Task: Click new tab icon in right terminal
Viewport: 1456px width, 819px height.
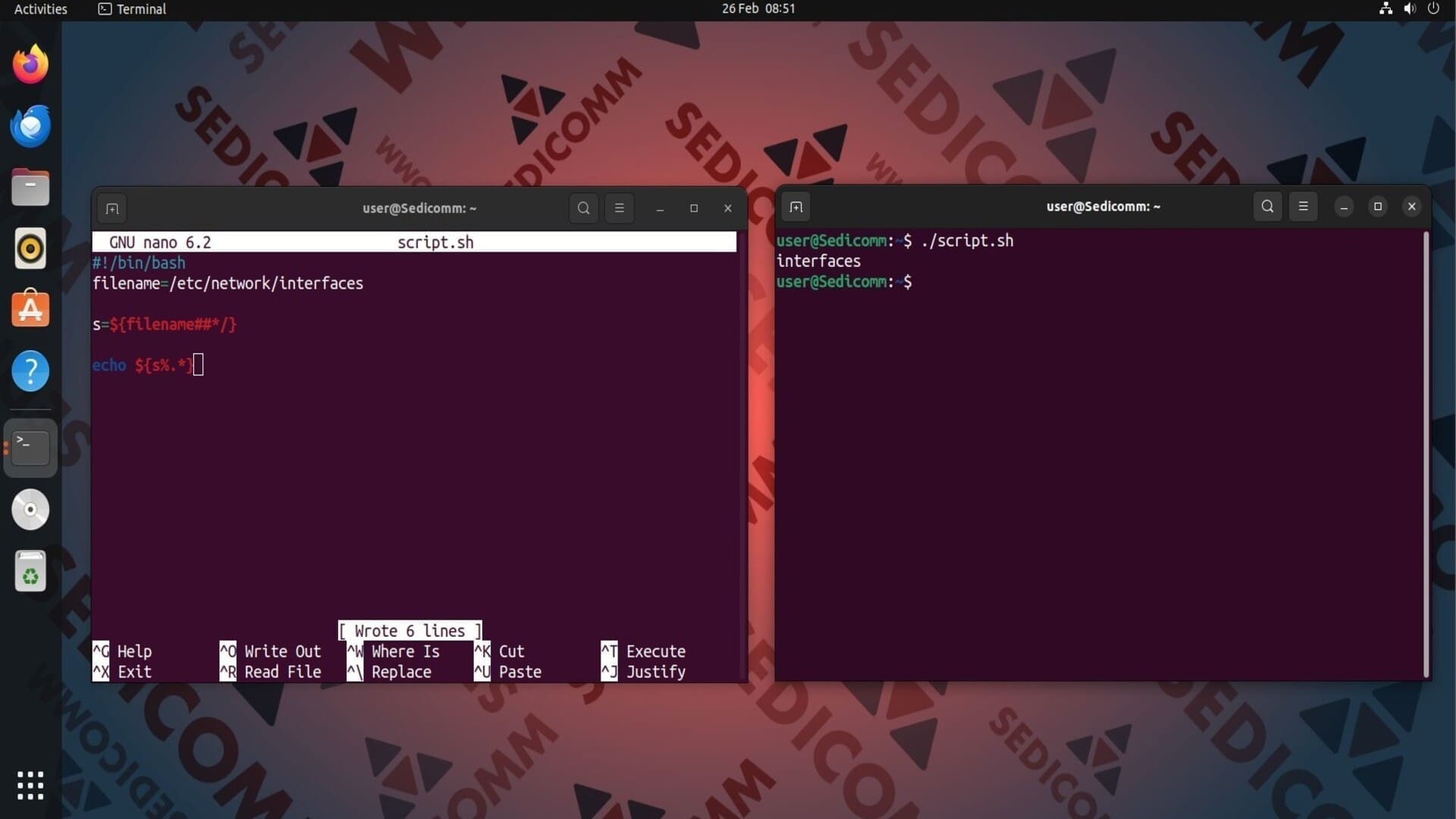Action: [795, 207]
